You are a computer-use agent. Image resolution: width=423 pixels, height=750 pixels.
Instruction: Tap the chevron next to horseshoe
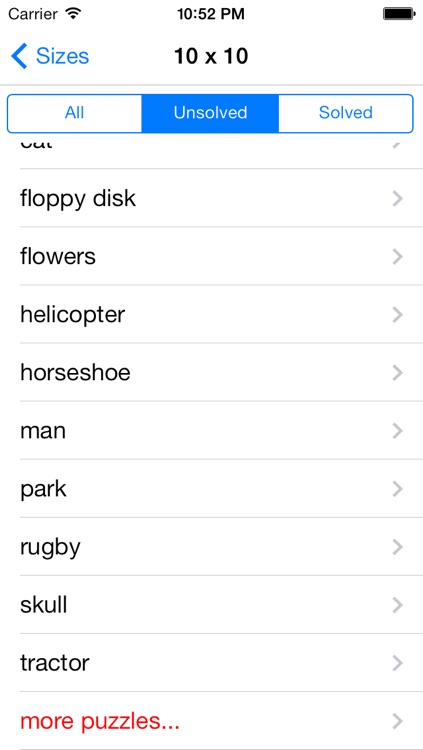coord(397,373)
